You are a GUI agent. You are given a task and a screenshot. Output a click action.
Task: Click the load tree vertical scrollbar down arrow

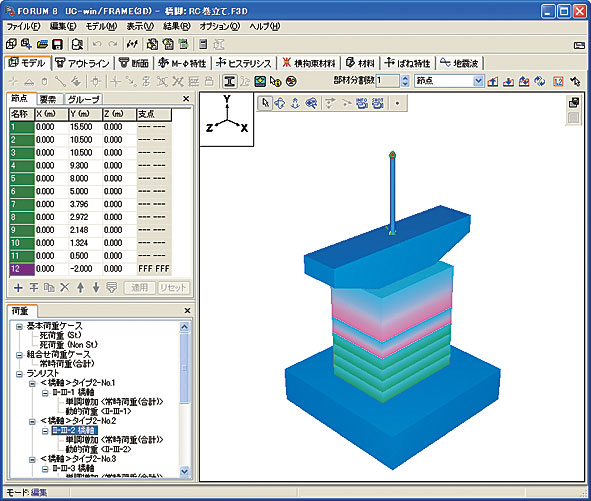[x=184, y=471]
